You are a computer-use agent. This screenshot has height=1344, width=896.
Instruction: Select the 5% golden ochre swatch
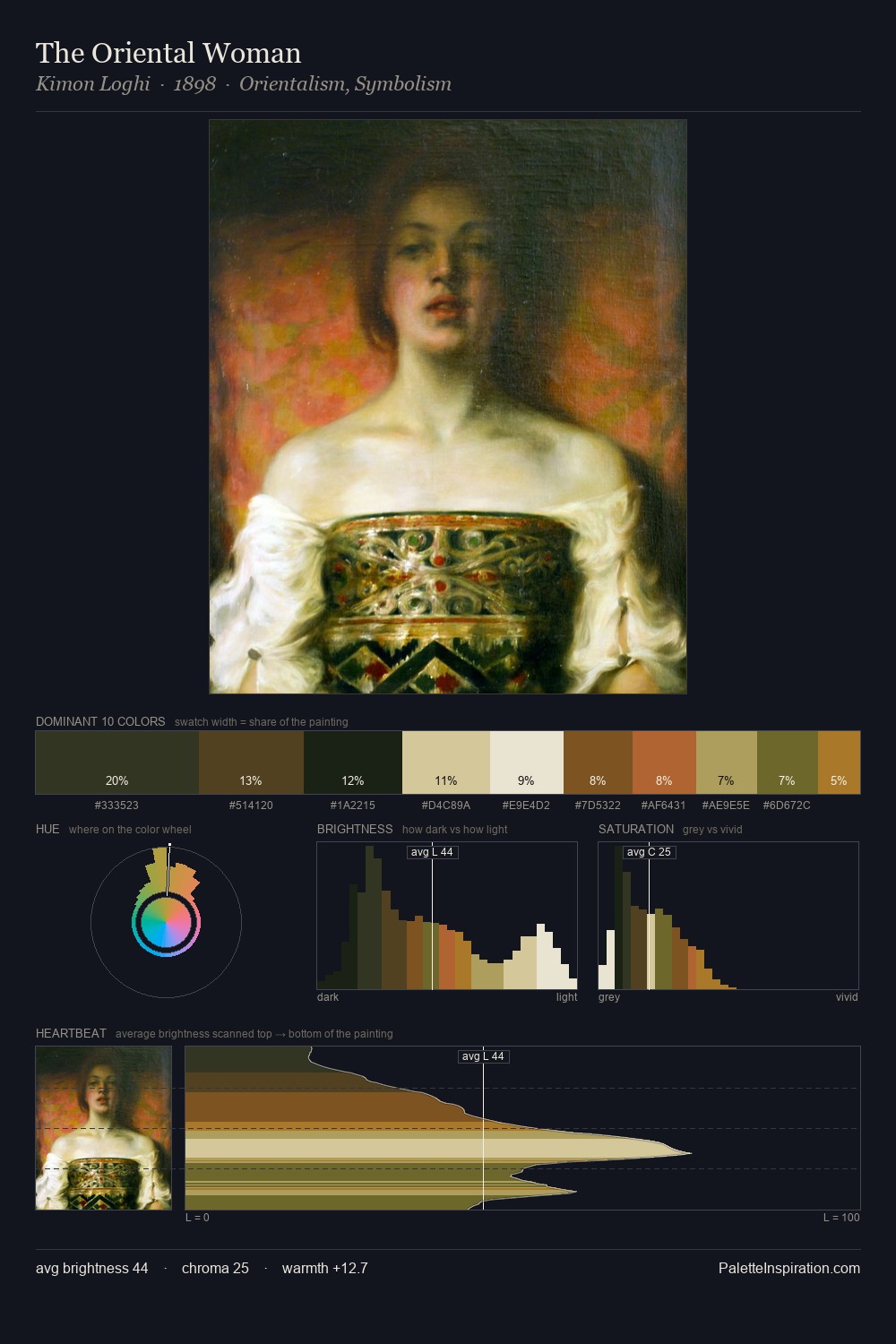click(x=839, y=762)
